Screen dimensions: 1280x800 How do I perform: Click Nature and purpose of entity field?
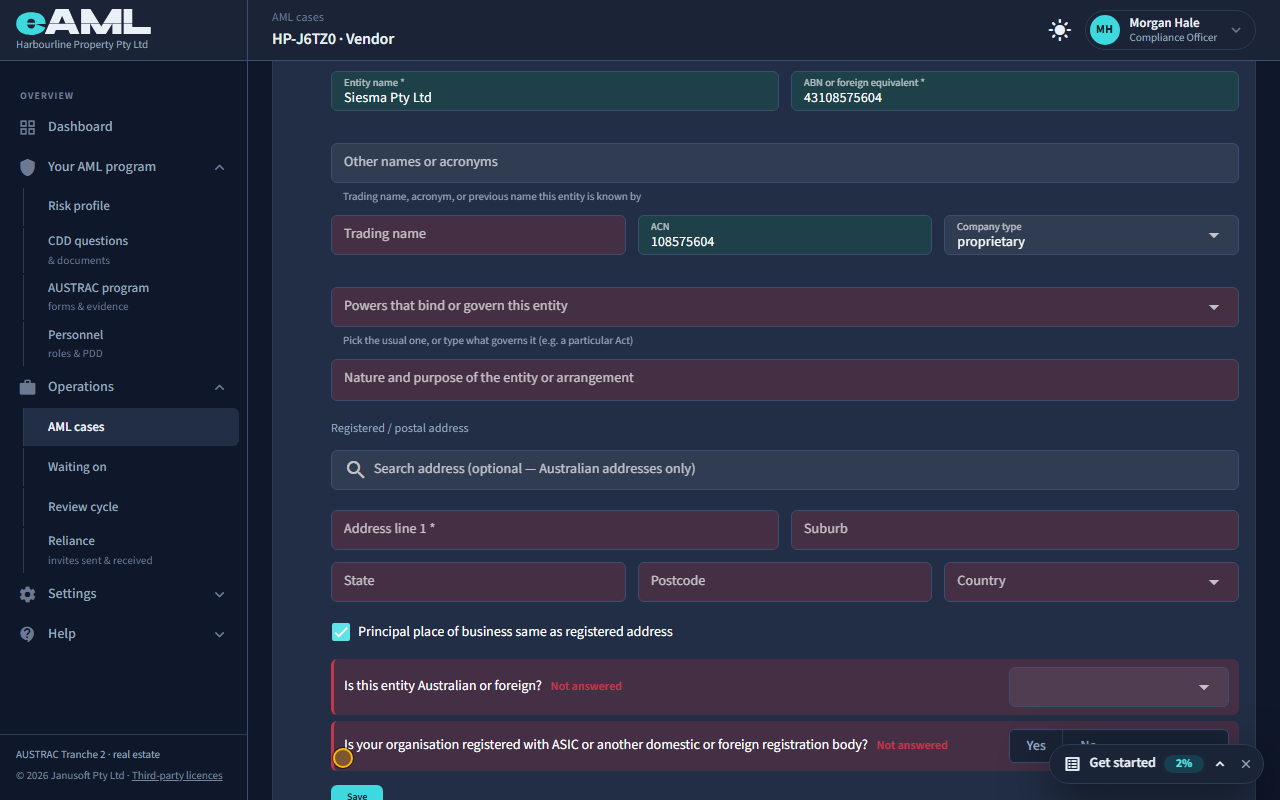[x=785, y=380]
